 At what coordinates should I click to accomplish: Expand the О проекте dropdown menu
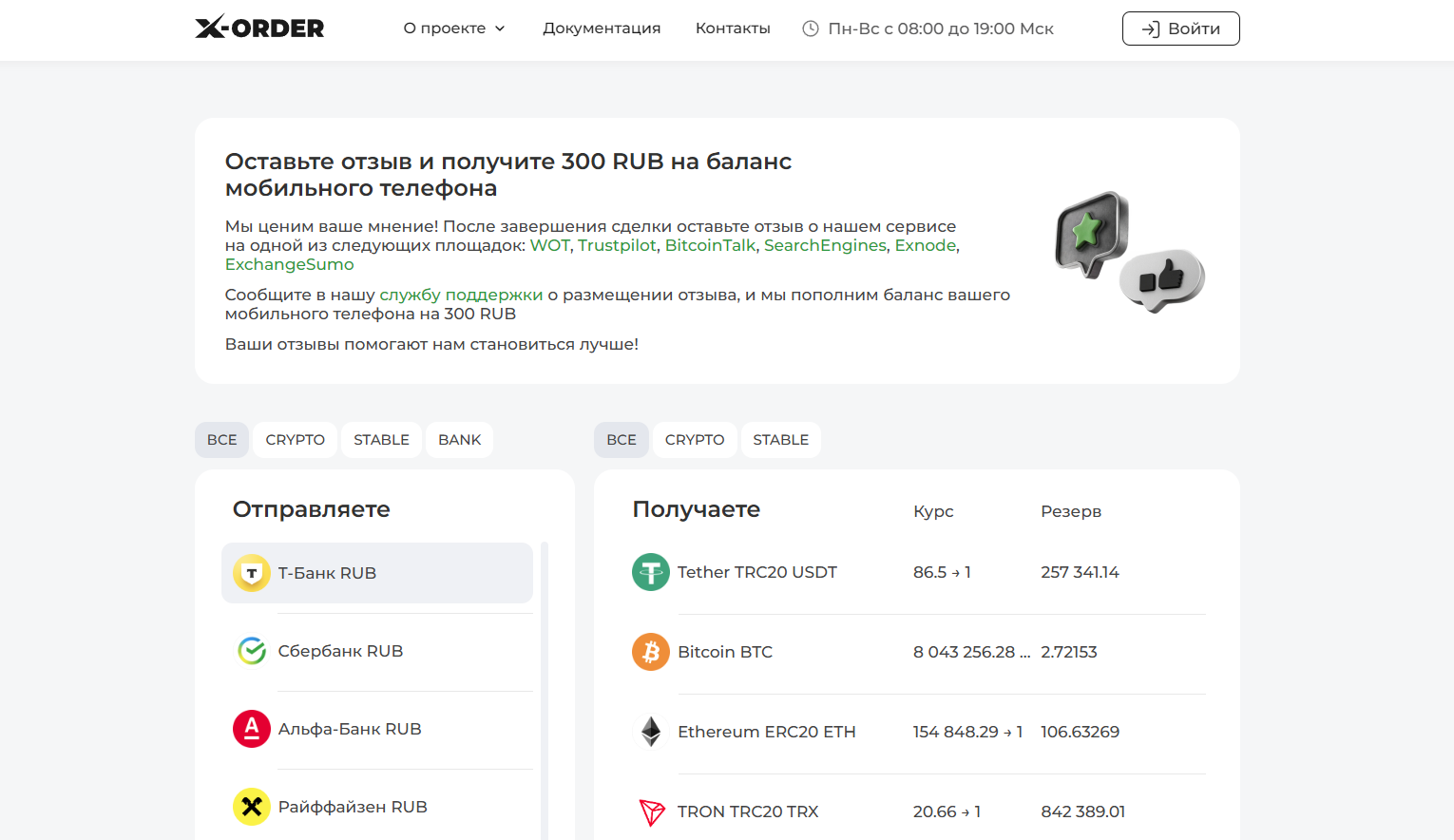tap(454, 29)
